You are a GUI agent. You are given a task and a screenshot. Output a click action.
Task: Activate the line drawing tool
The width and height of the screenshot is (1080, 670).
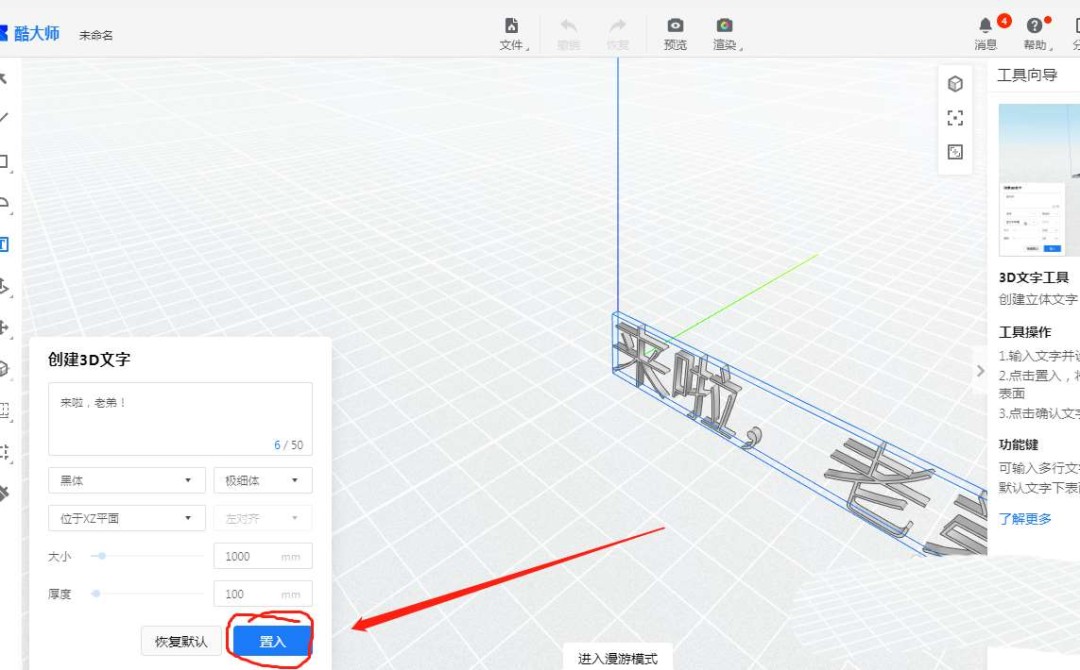[5, 115]
